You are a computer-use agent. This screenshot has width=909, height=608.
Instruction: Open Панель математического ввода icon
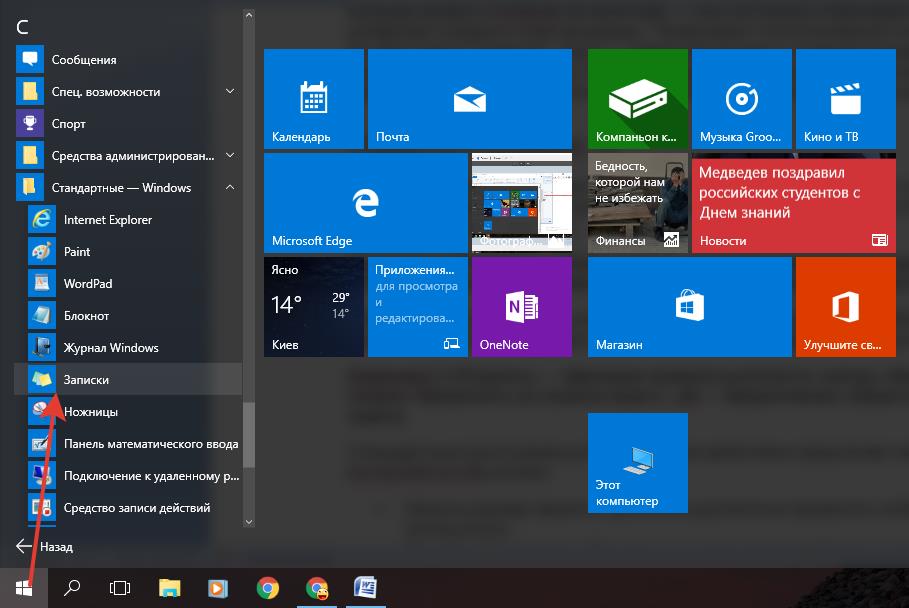pyautogui.click(x=42, y=443)
